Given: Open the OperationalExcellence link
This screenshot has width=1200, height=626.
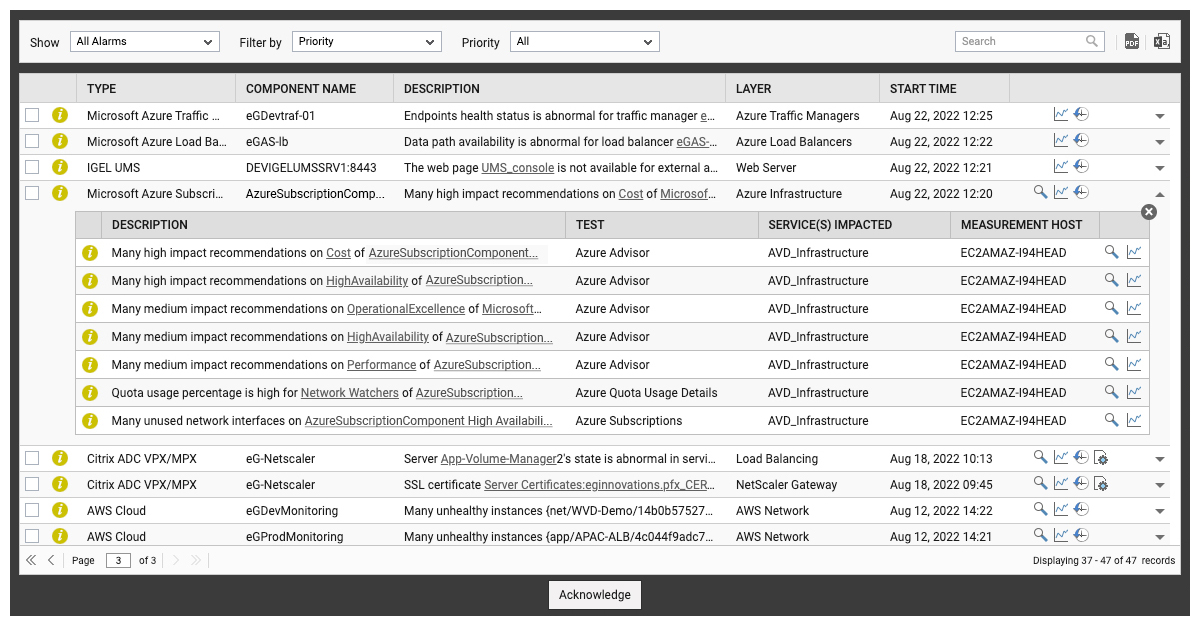Looking at the screenshot, I should pos(406,309).
